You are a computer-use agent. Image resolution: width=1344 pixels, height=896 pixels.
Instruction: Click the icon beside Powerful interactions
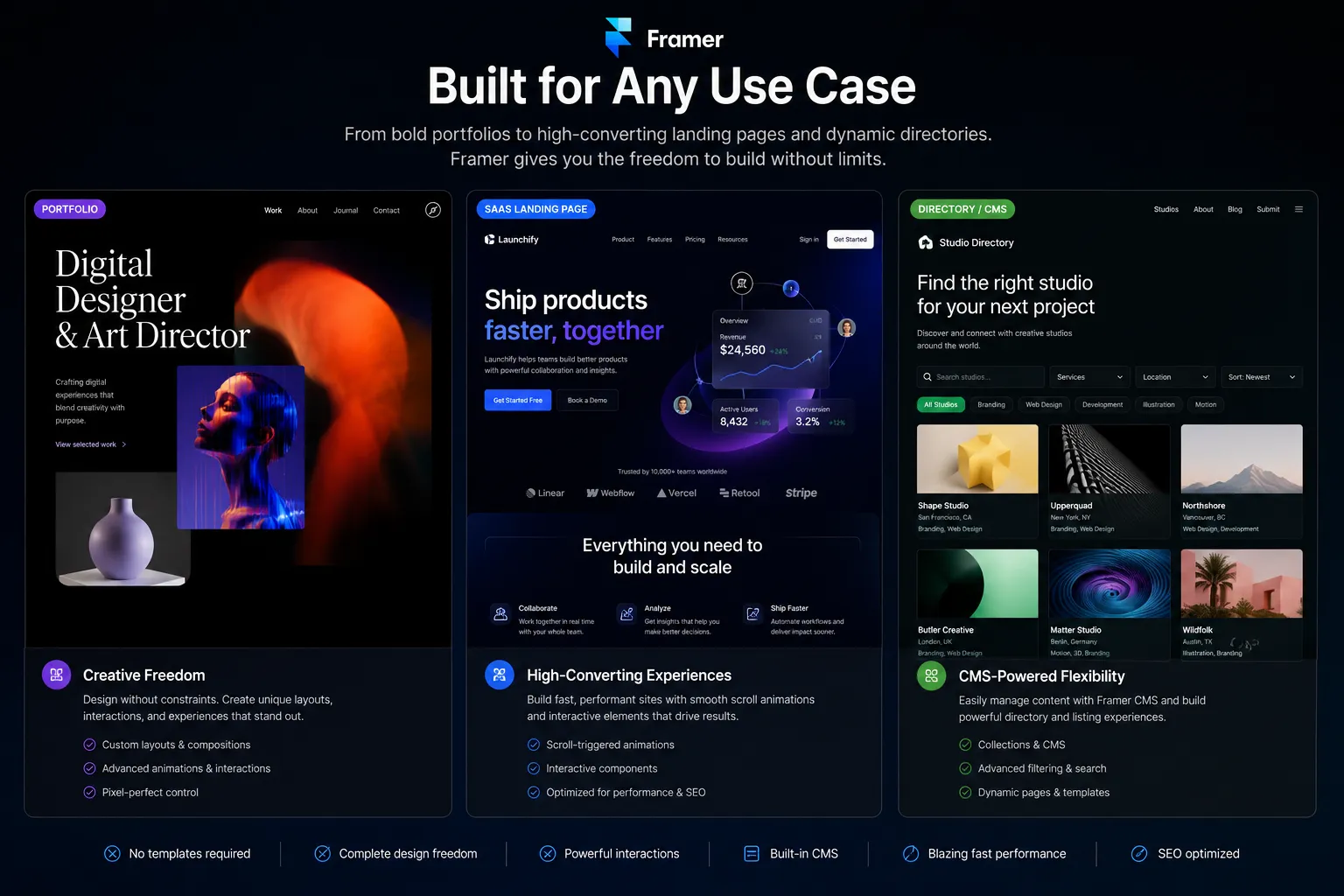[x=548, y=853]
